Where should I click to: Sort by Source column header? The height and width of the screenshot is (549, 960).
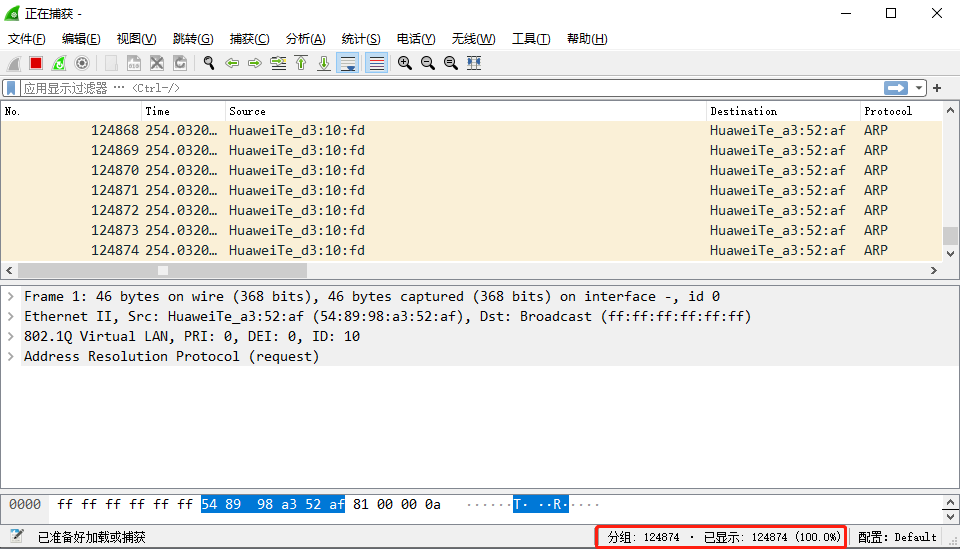(466, 111)
